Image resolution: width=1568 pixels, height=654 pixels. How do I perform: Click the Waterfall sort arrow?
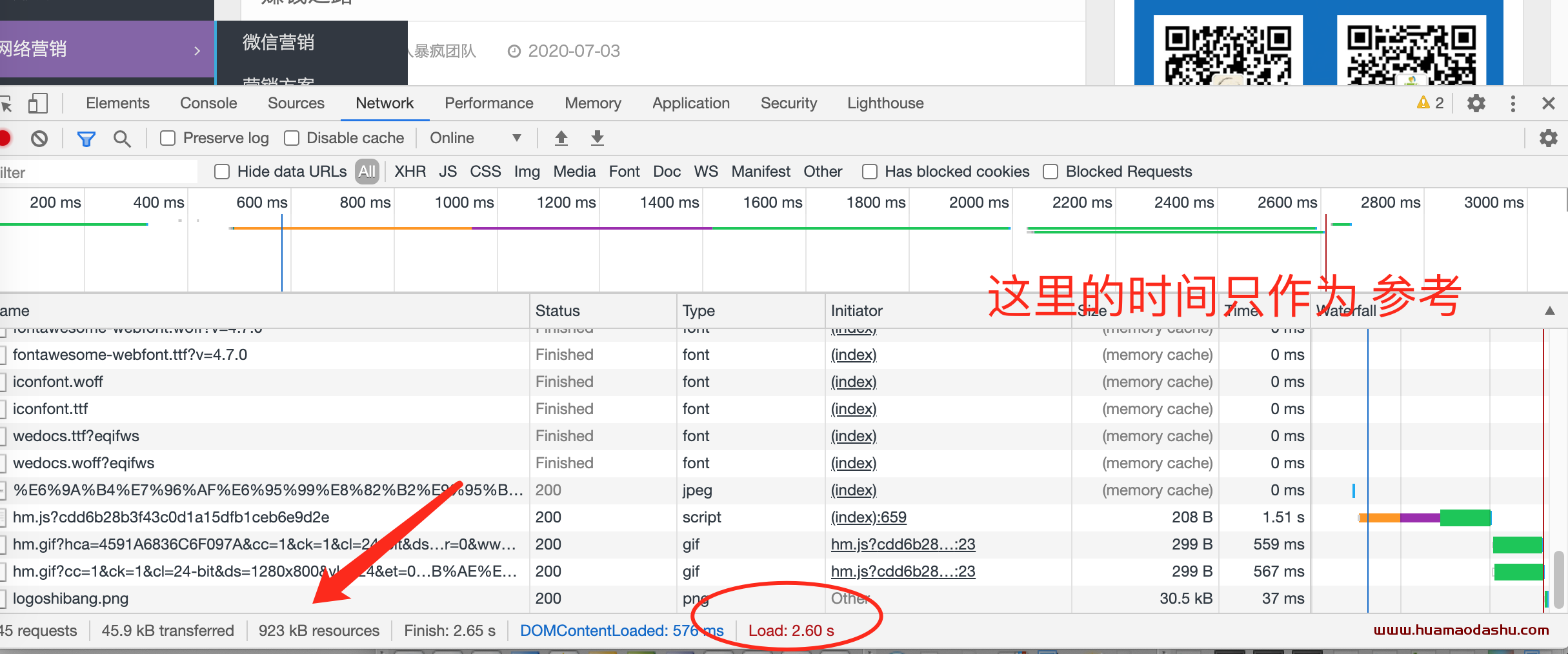pyautogui.click(x=1549, y=311)
